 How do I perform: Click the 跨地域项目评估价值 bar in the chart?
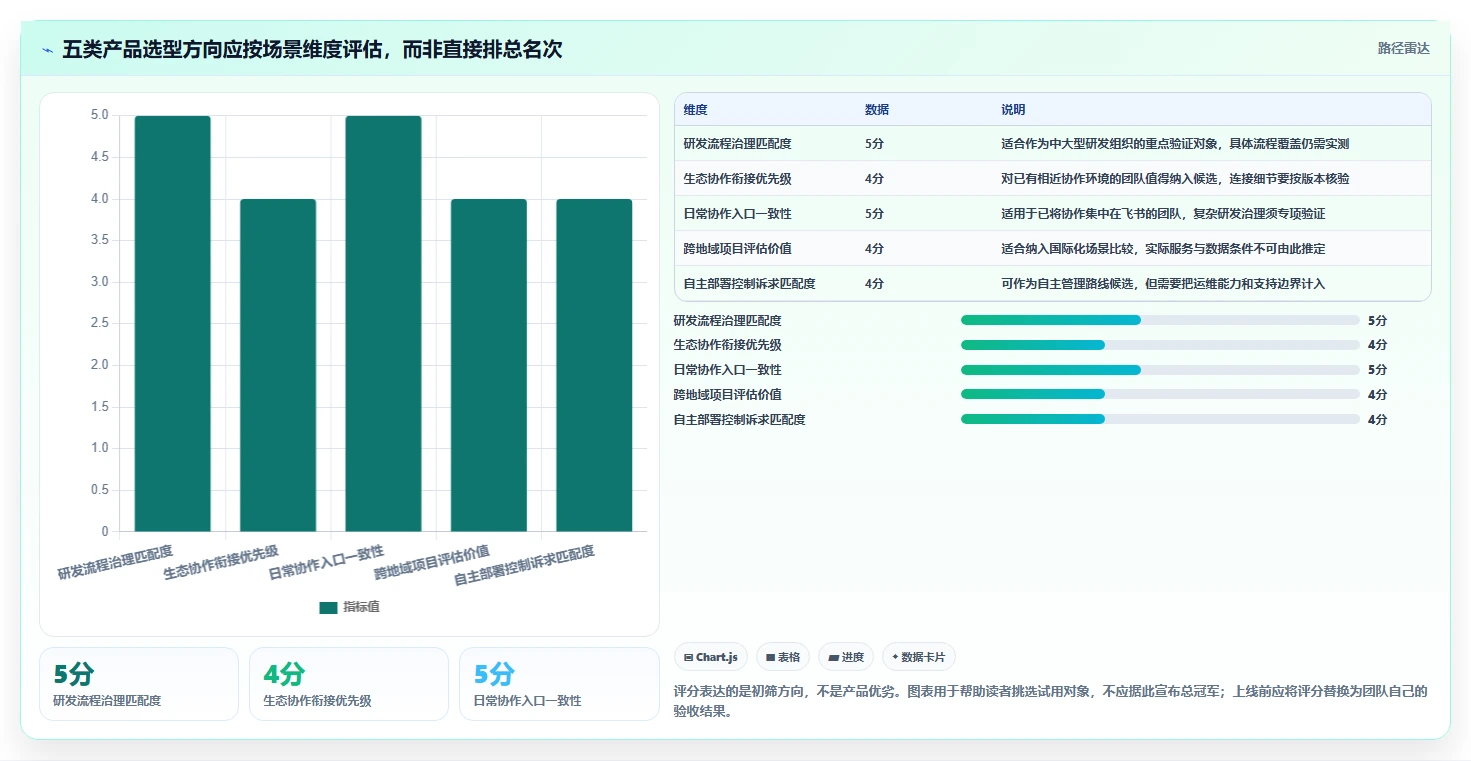click(489, 365)
